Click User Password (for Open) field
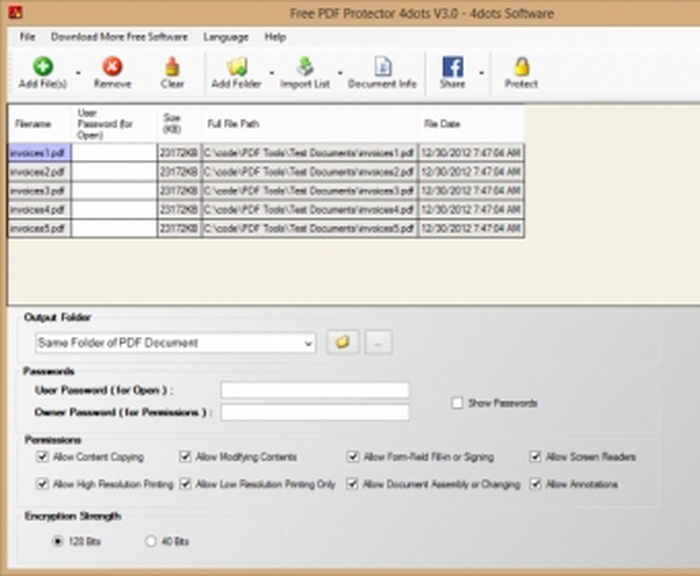 [x=315, y=390]
